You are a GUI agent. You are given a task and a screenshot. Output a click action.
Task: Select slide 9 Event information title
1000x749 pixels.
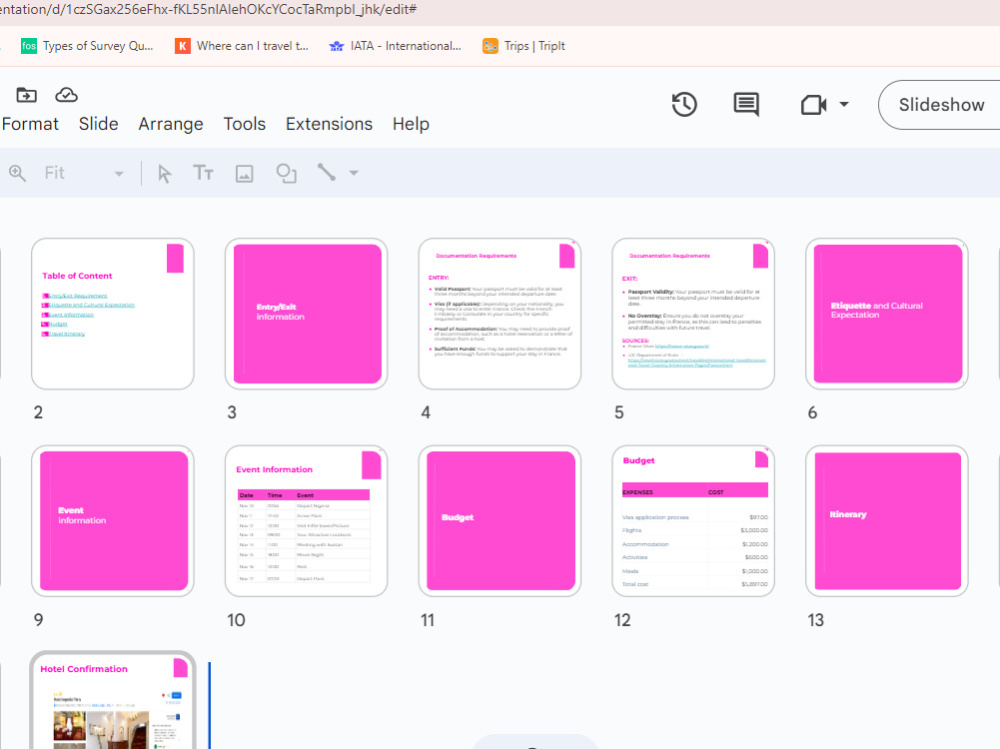point(113,521)
